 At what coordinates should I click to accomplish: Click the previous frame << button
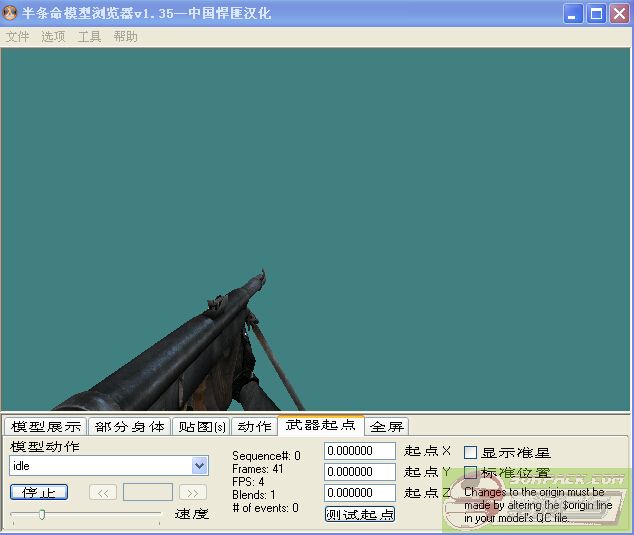coord(103,492)
